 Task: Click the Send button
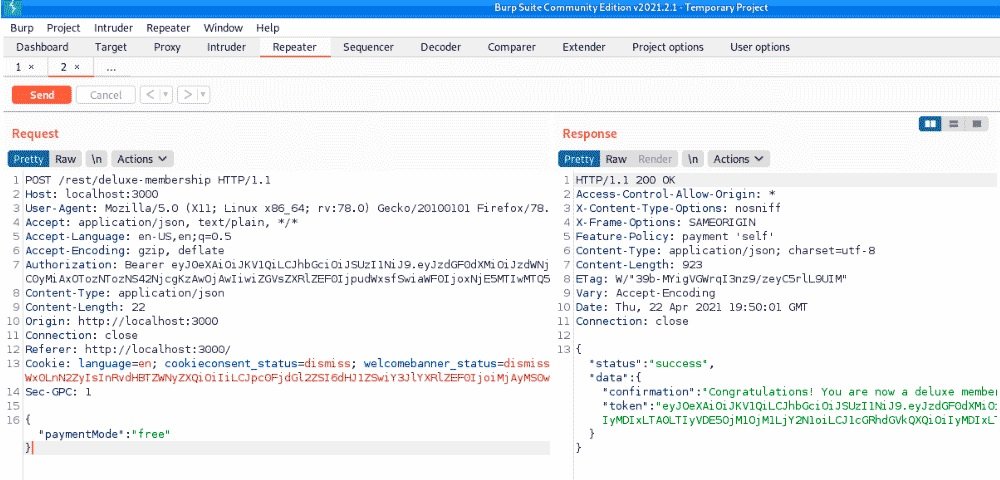[x=42, y=95]
